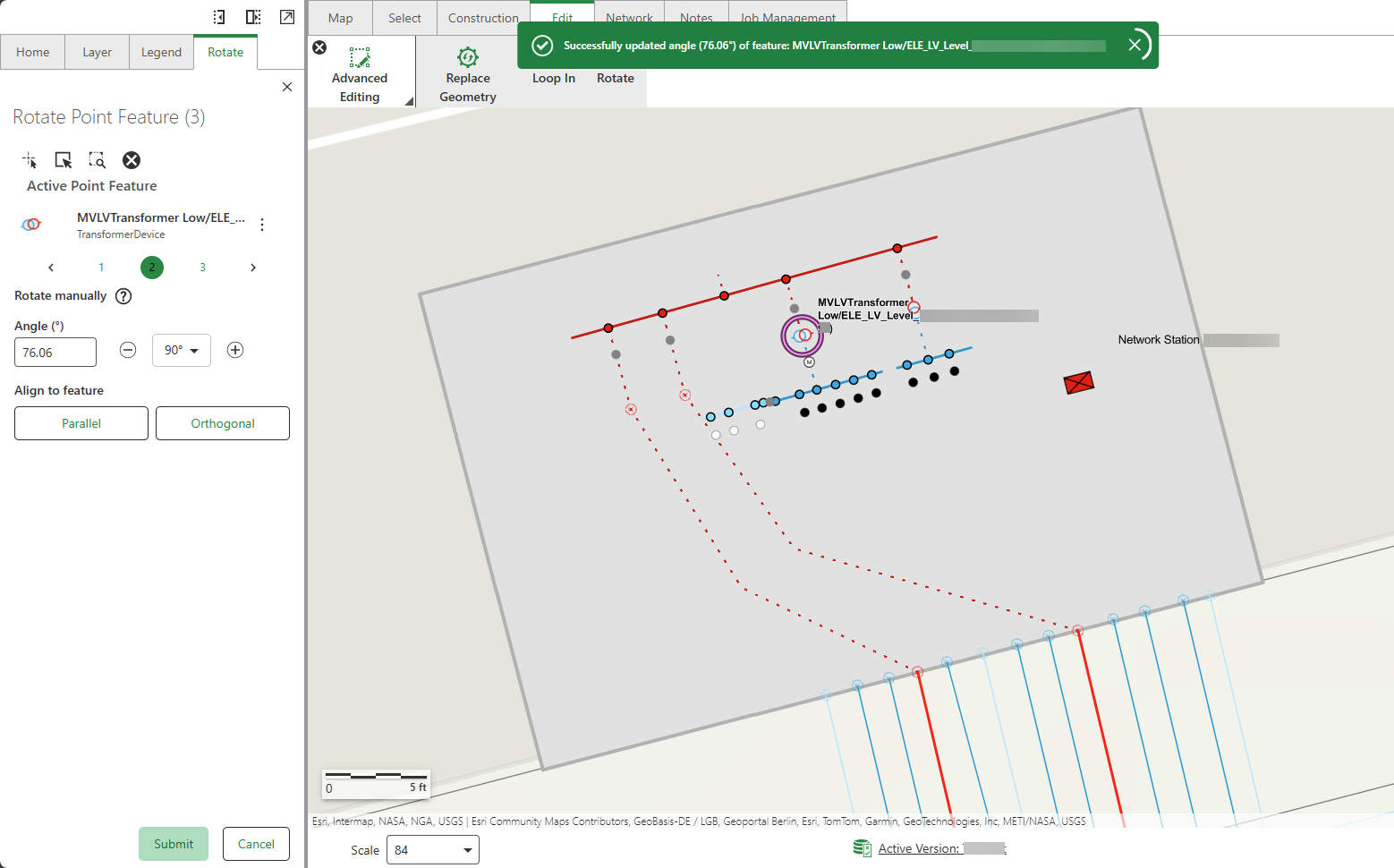The width and height of the screenshot is (1394, 868).
Task: Go to previous feature with left chevron
Action: (x=51, y=268)
